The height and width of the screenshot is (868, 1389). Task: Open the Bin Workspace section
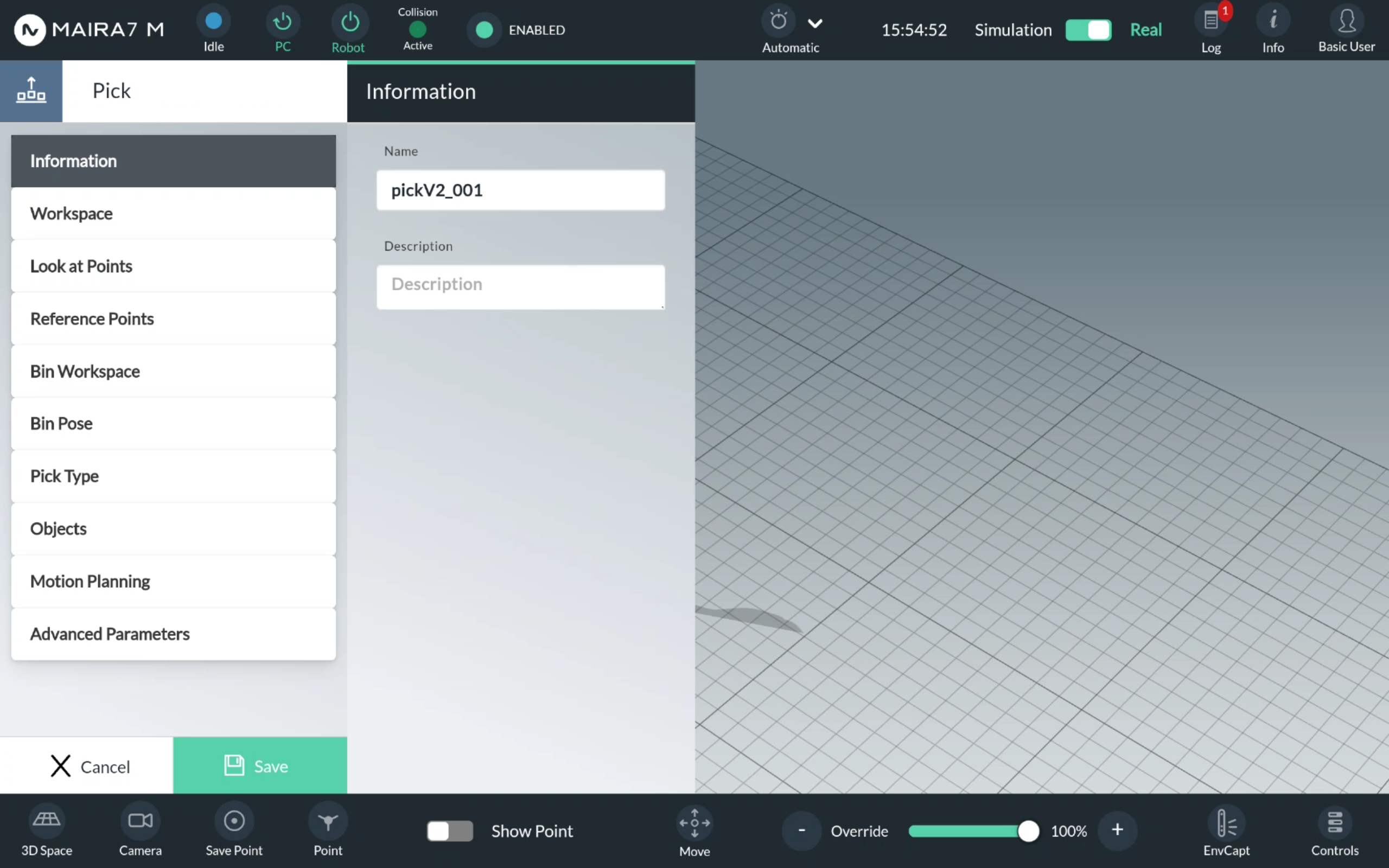point(173,372)
